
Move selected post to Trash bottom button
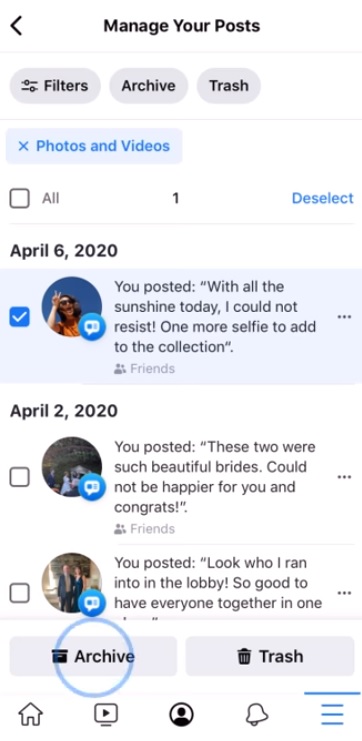(x=270, y=656)
